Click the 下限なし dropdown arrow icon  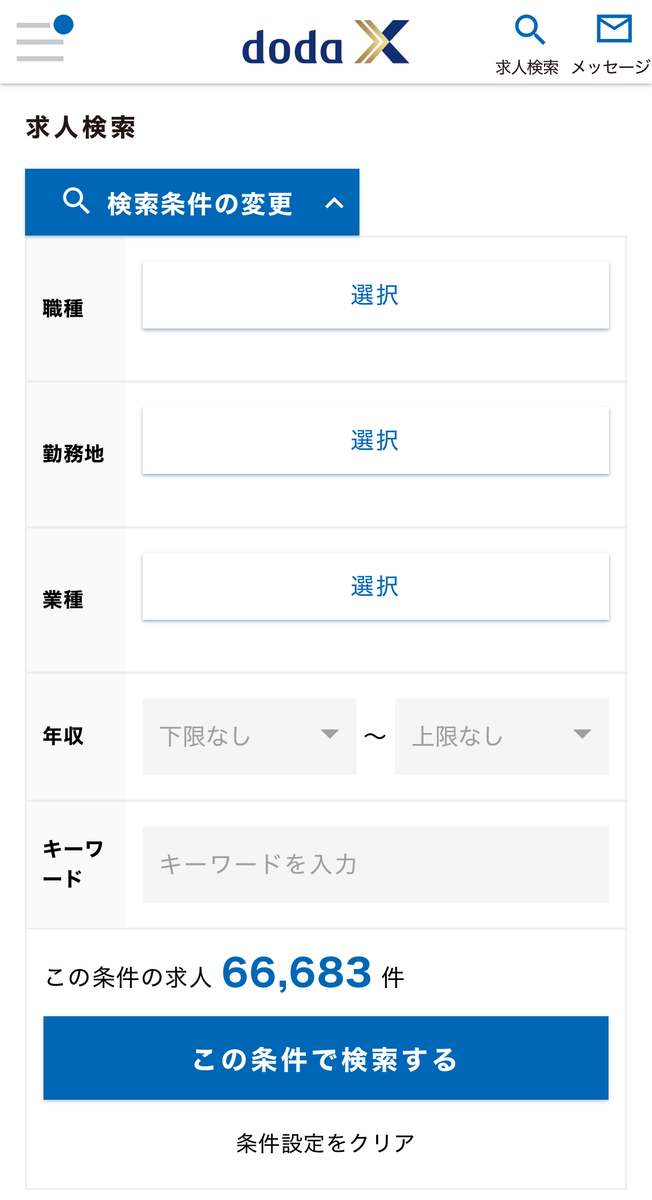pyautogui.click(x=332, y=736)
